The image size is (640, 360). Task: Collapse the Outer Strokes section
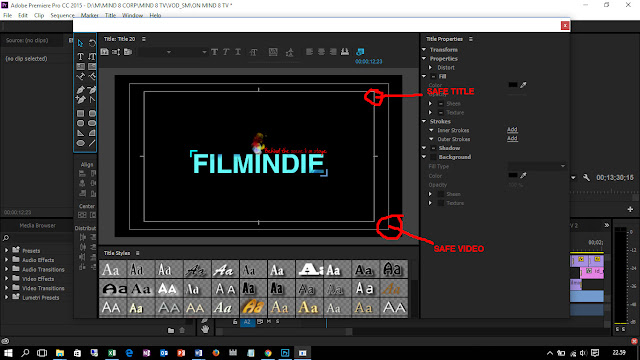pos(431,139)
